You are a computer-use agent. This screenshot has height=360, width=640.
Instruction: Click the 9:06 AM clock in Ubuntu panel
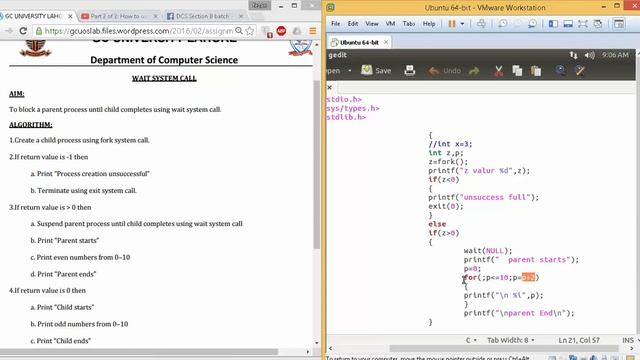pos(615,55)
